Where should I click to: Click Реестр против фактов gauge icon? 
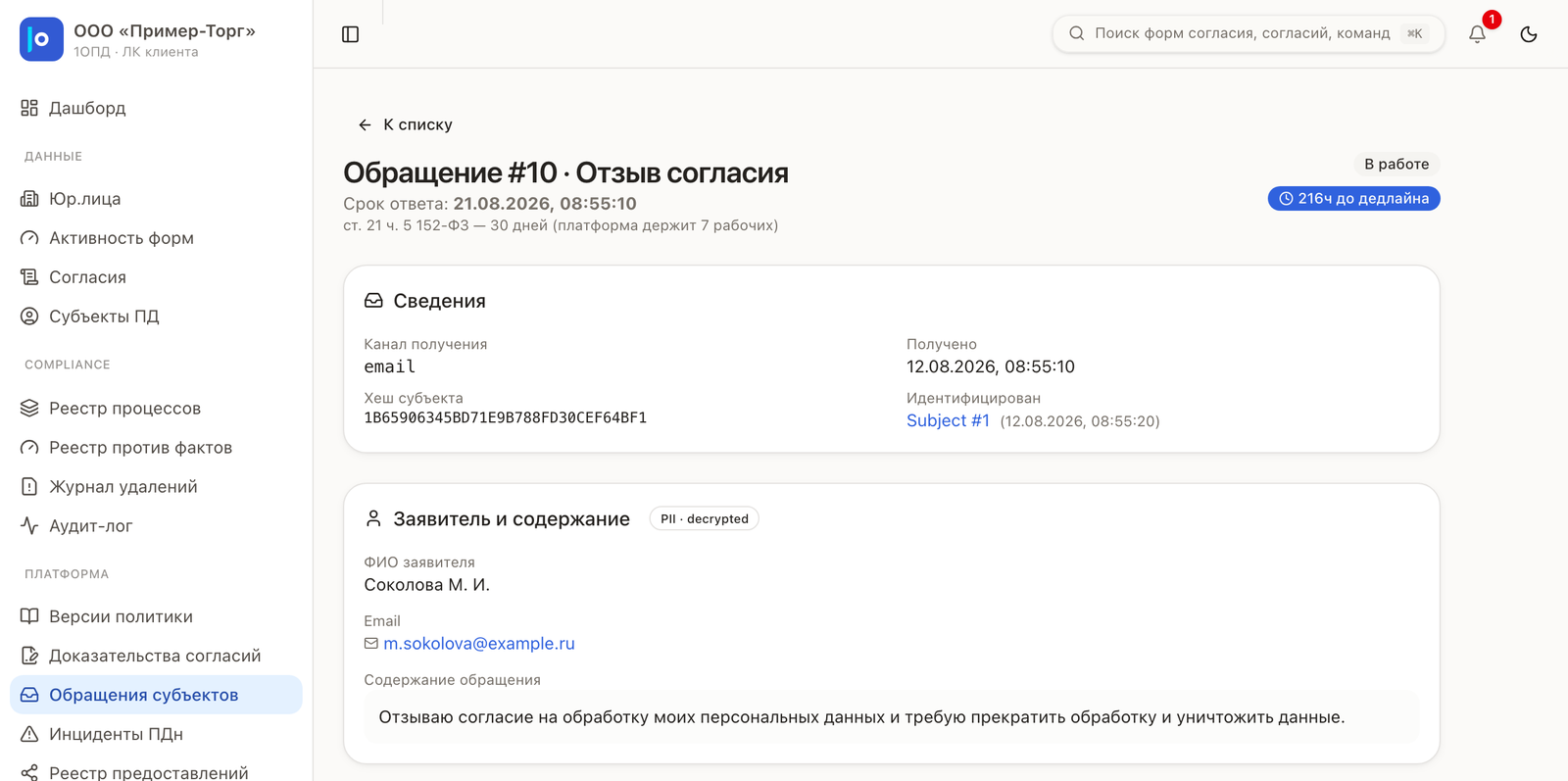point(29,447)
